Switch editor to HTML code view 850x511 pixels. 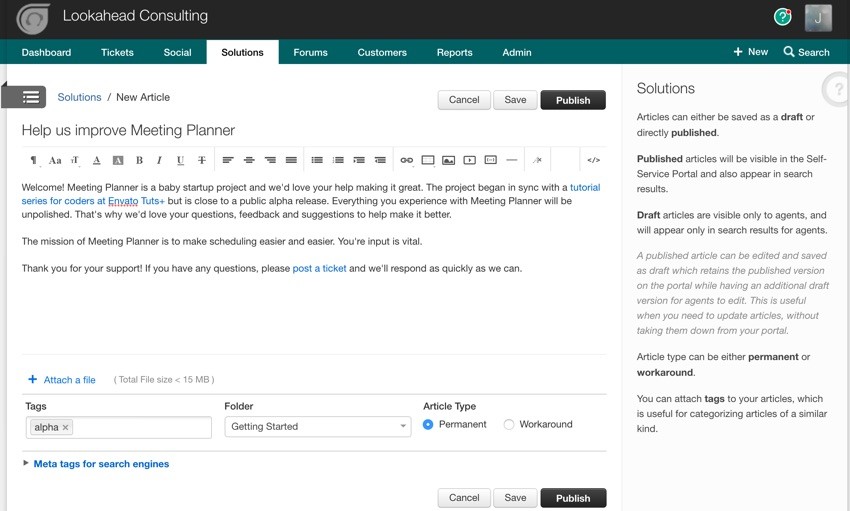(x=594, y=160)
